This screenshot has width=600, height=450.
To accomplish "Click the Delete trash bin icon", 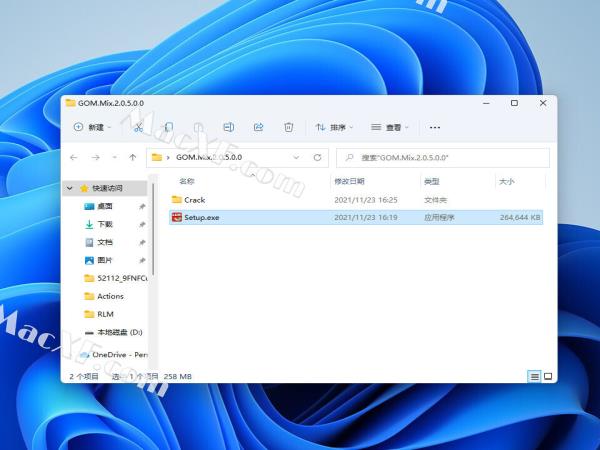I will 289,127.
